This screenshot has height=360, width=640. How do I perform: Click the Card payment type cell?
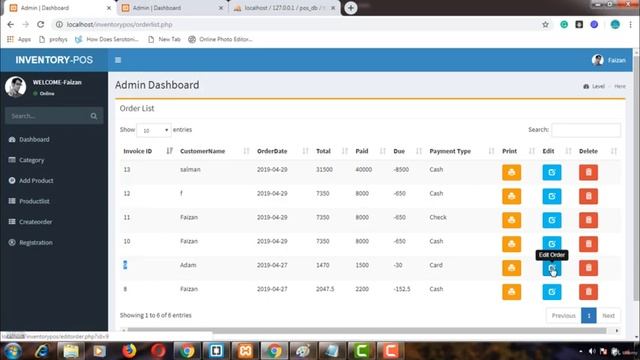point(436,265)
